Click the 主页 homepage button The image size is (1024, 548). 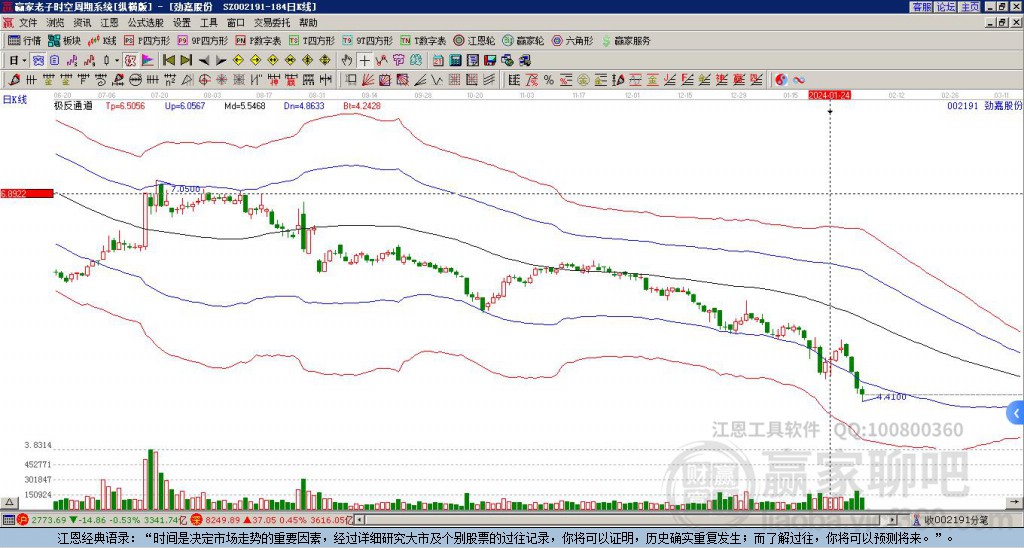point(970,7)
